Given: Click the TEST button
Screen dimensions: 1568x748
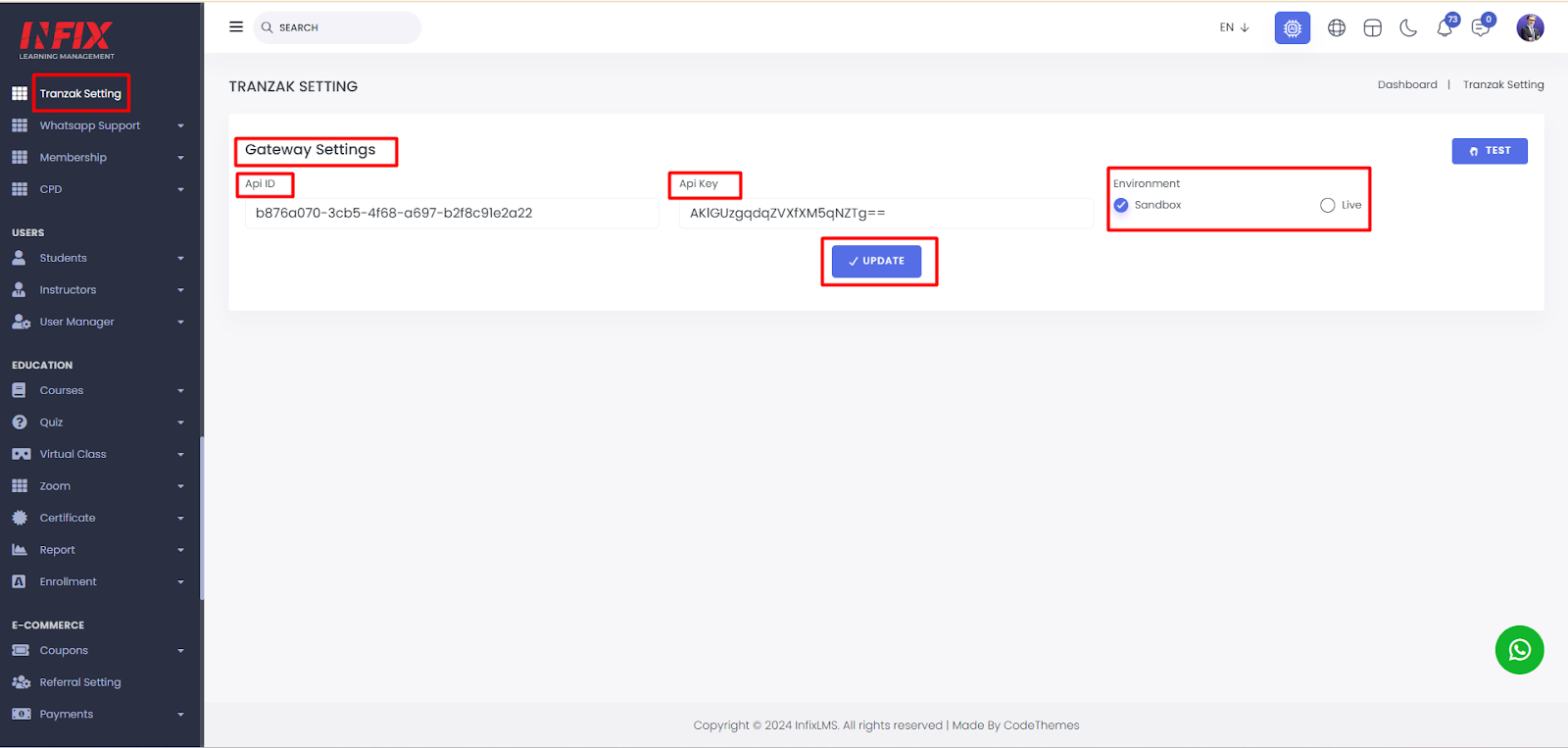Looking at the screenshot, I should [x=1490, y=151].
